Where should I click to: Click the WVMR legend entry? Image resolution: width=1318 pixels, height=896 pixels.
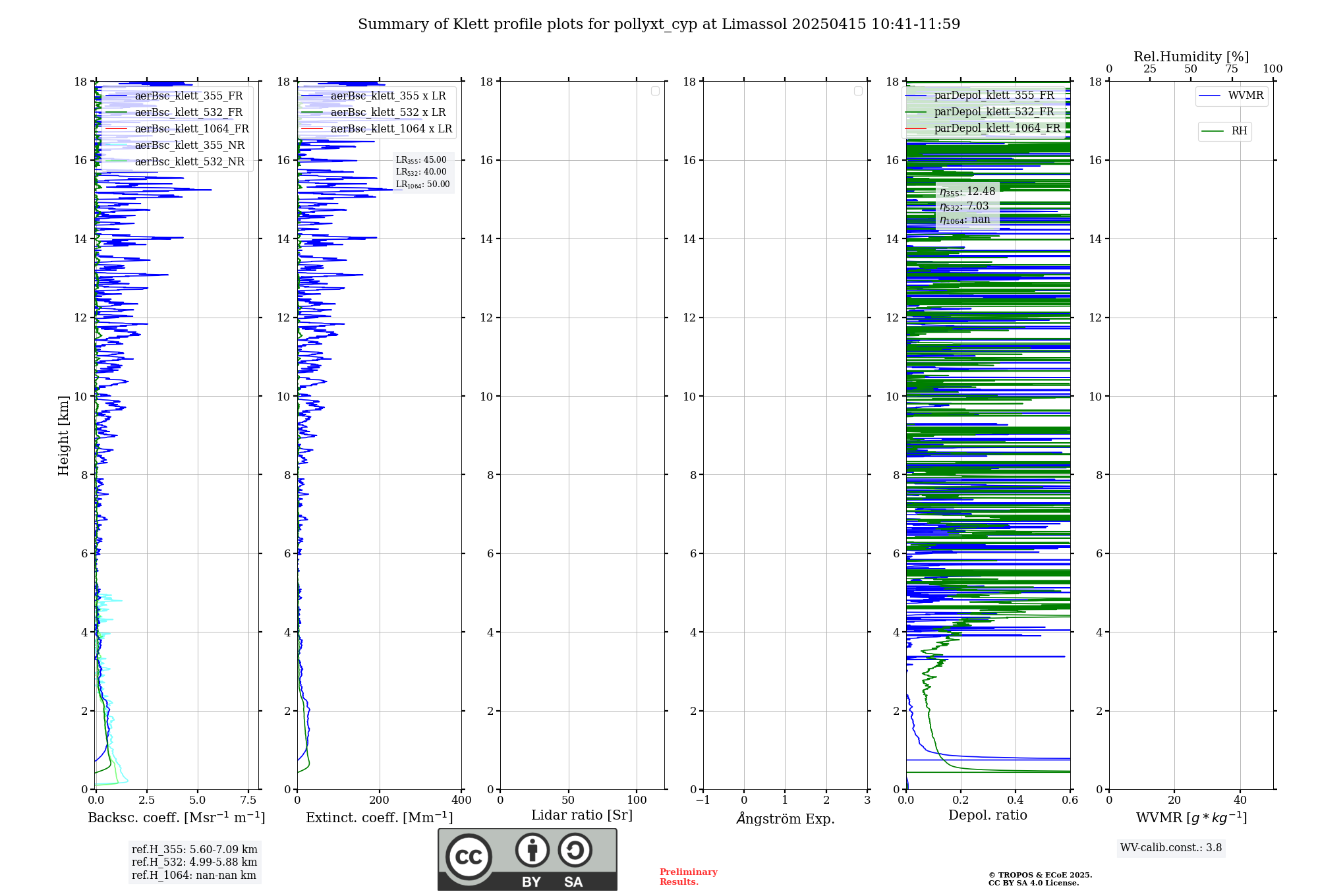1245,96
